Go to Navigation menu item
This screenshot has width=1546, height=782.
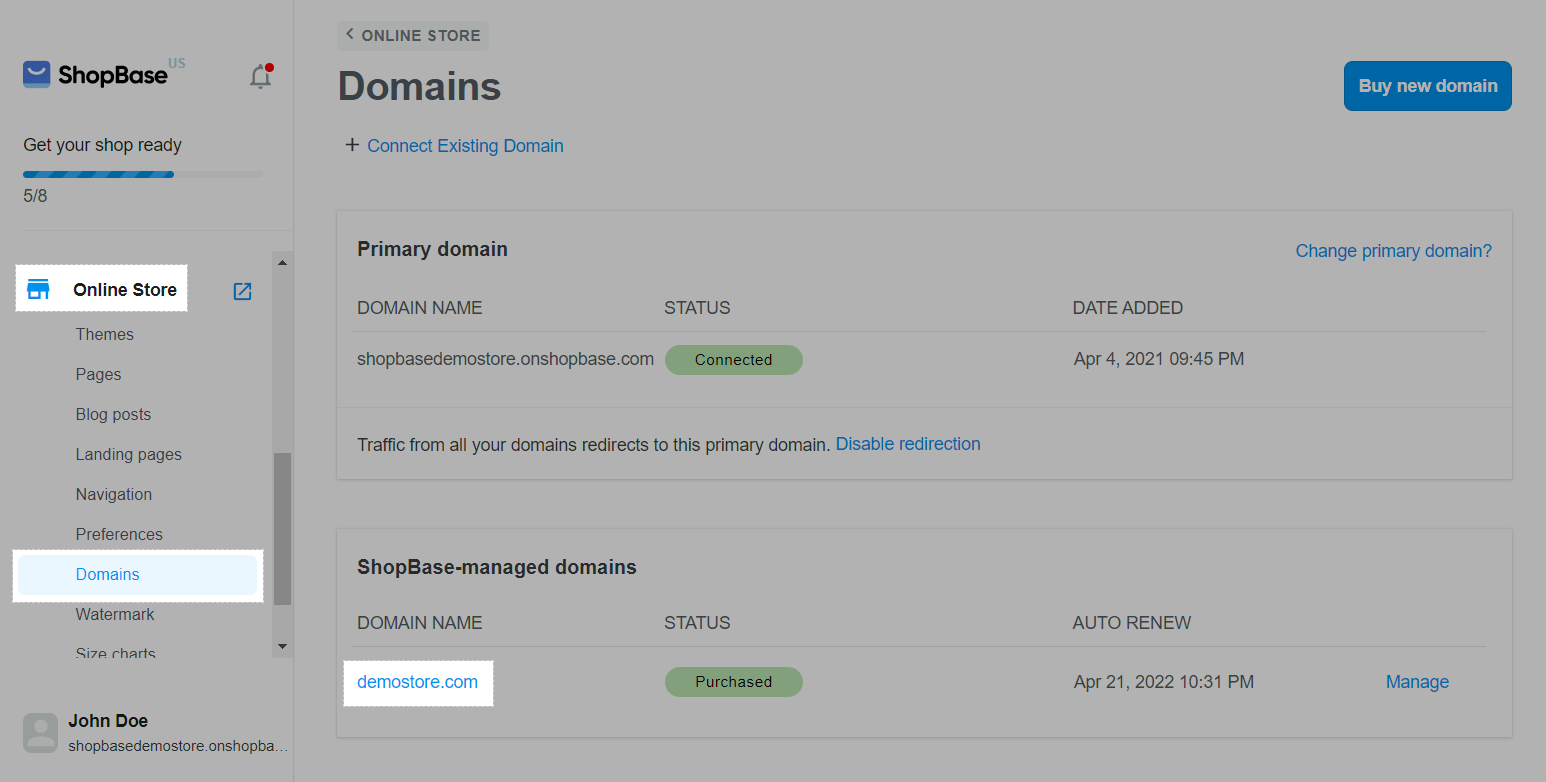pos(114,494)
